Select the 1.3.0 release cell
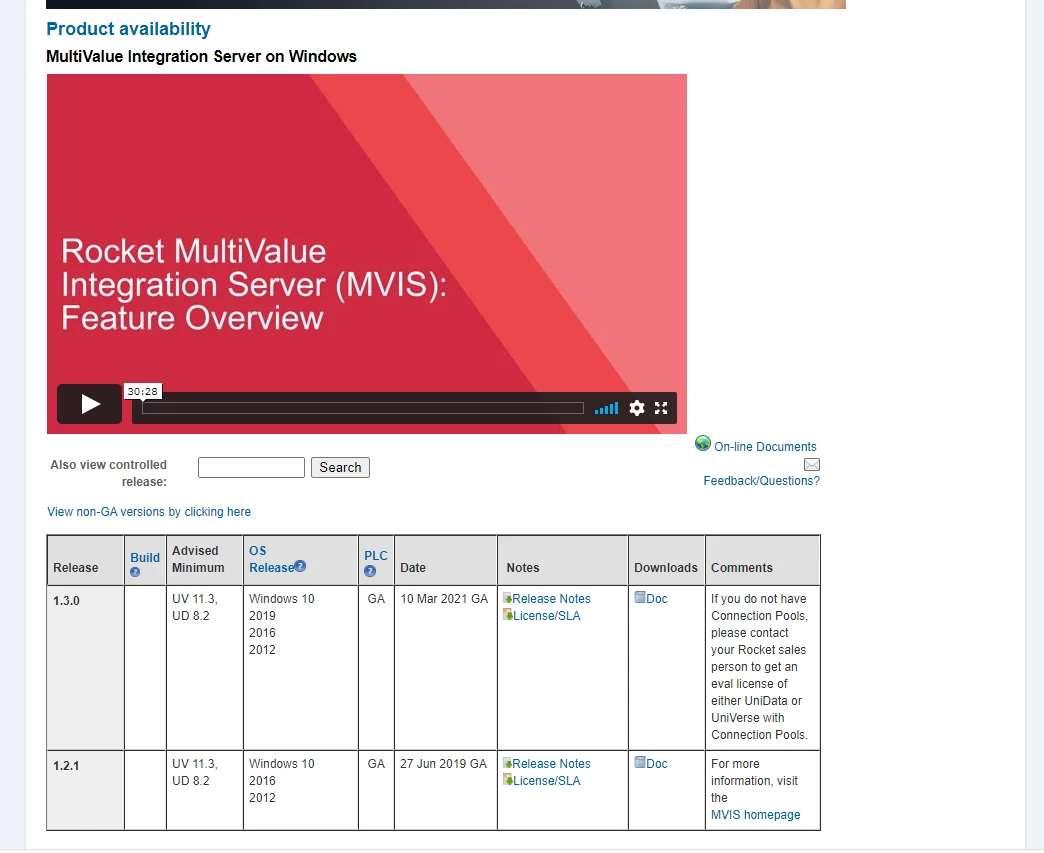 pyautogui.click(x=85, y=668)
